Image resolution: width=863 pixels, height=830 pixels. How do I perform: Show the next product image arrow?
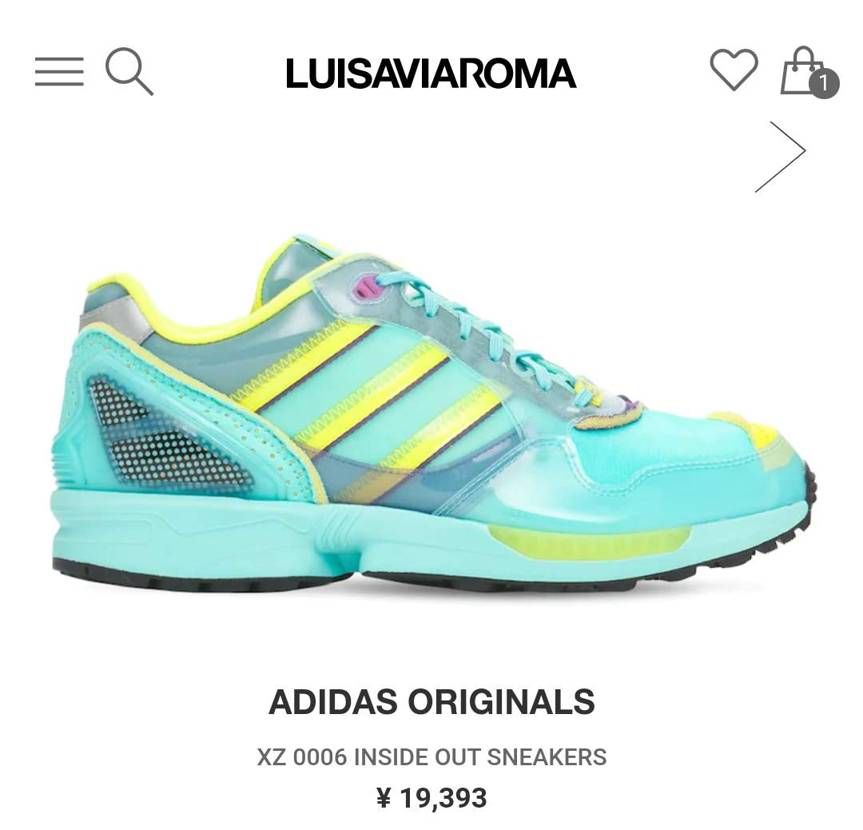click(x=780, y=157)
